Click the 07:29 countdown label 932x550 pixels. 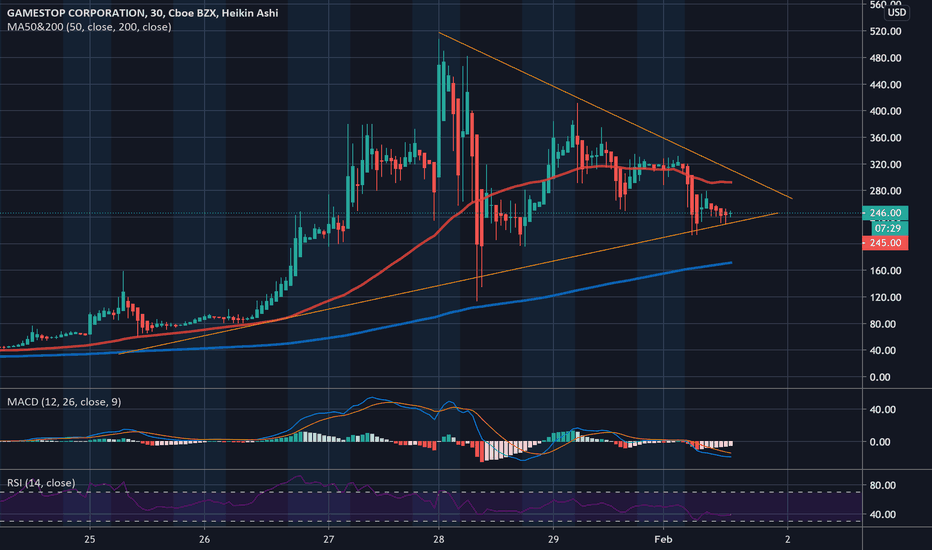click(x=889, y=228)
